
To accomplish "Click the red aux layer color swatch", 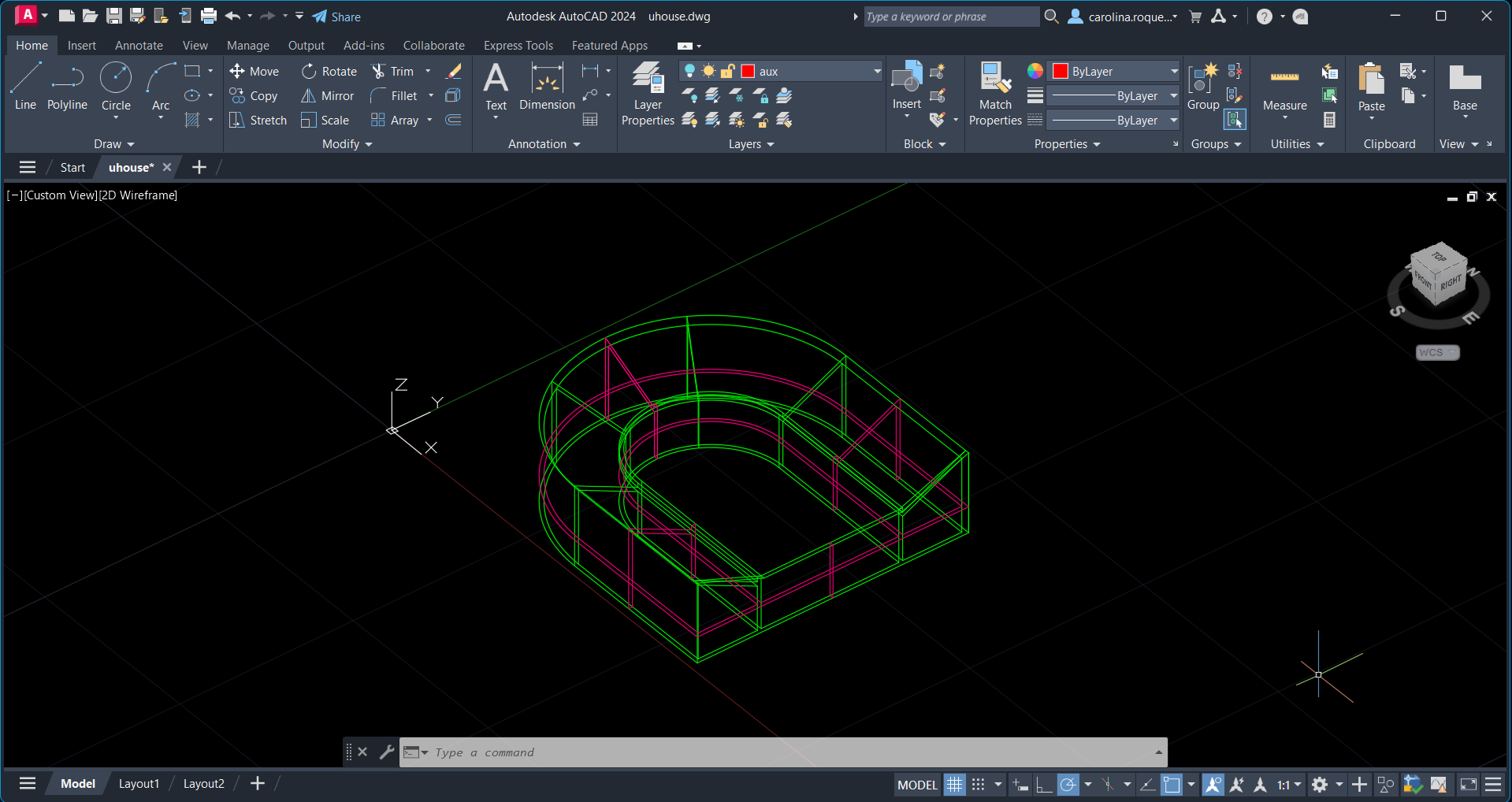I will click(x=748, y=71).
